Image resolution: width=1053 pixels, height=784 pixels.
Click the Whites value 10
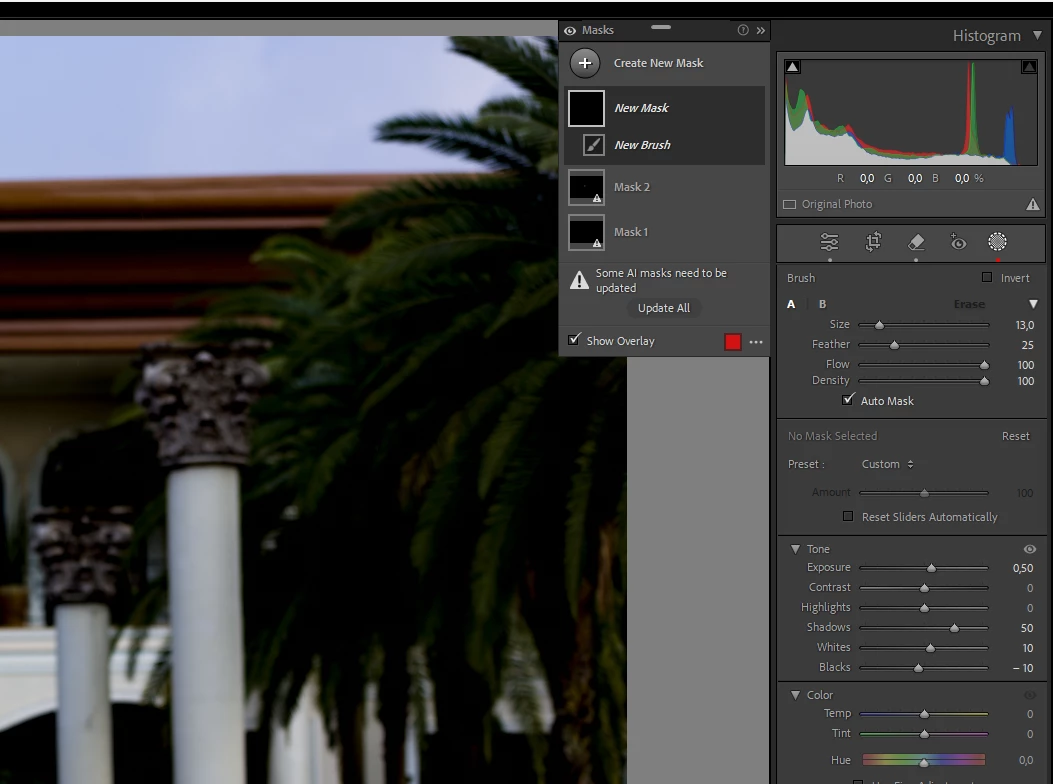pyautogui.click(x=1027, y=648)
